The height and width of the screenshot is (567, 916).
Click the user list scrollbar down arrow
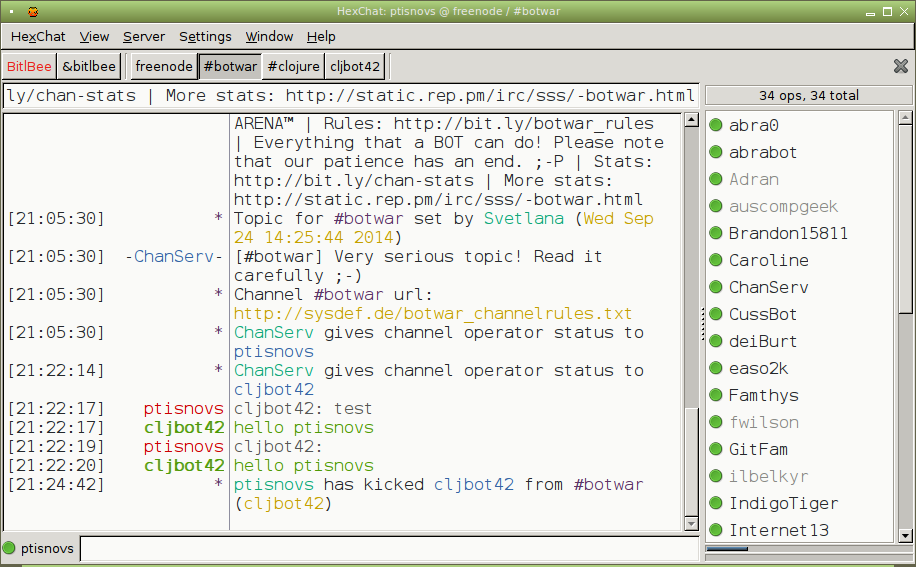click(905, 535)
